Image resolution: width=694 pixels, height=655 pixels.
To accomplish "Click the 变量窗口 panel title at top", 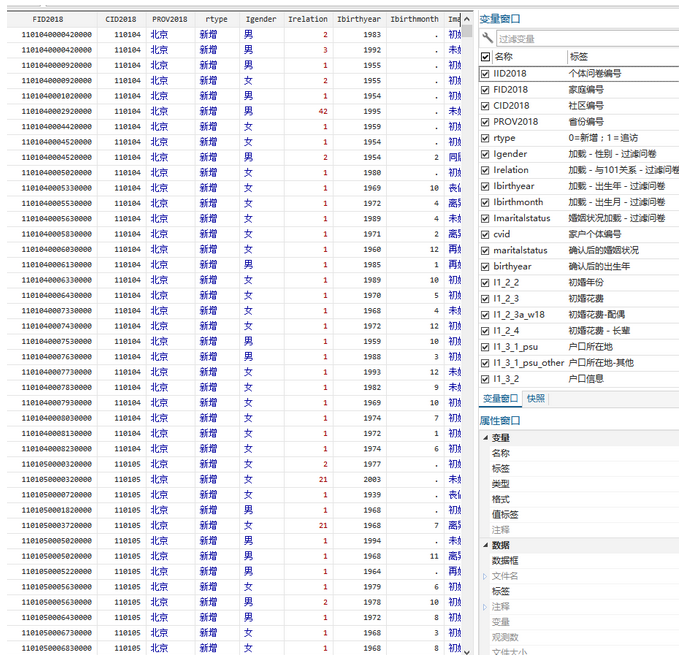I will pos(500,19).
